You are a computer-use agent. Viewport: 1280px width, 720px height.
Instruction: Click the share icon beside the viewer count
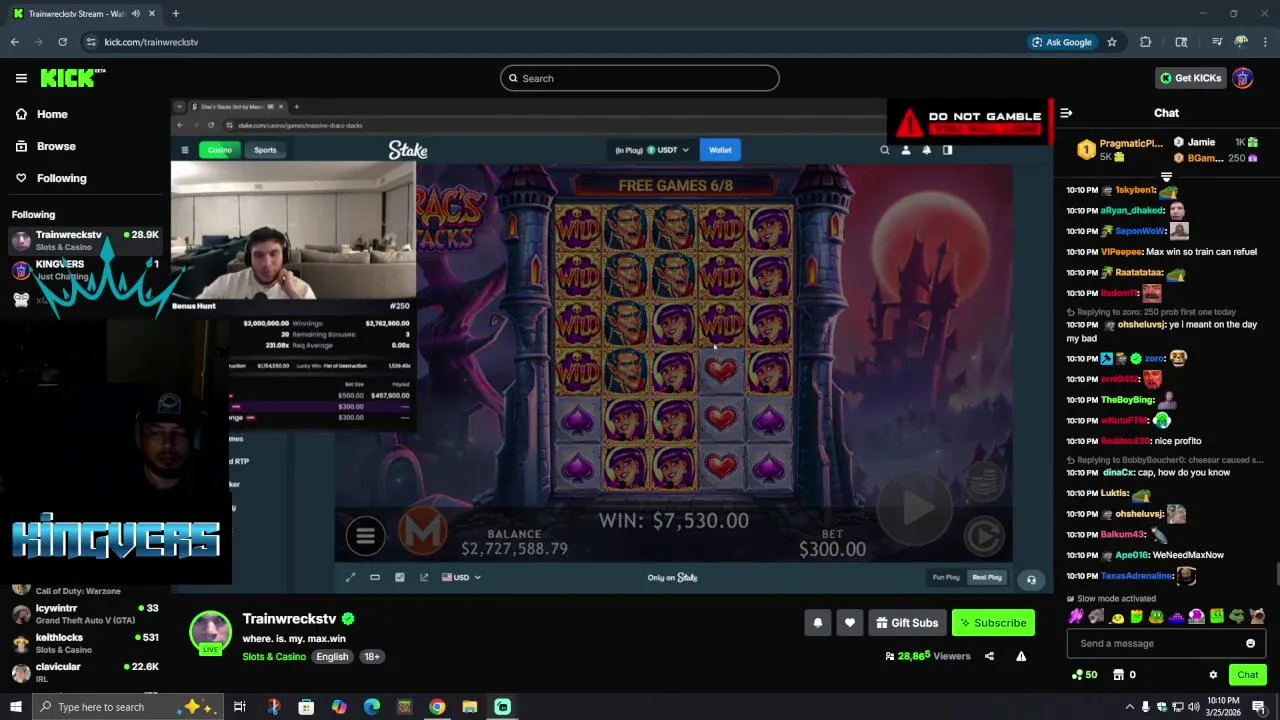[989, 656]
